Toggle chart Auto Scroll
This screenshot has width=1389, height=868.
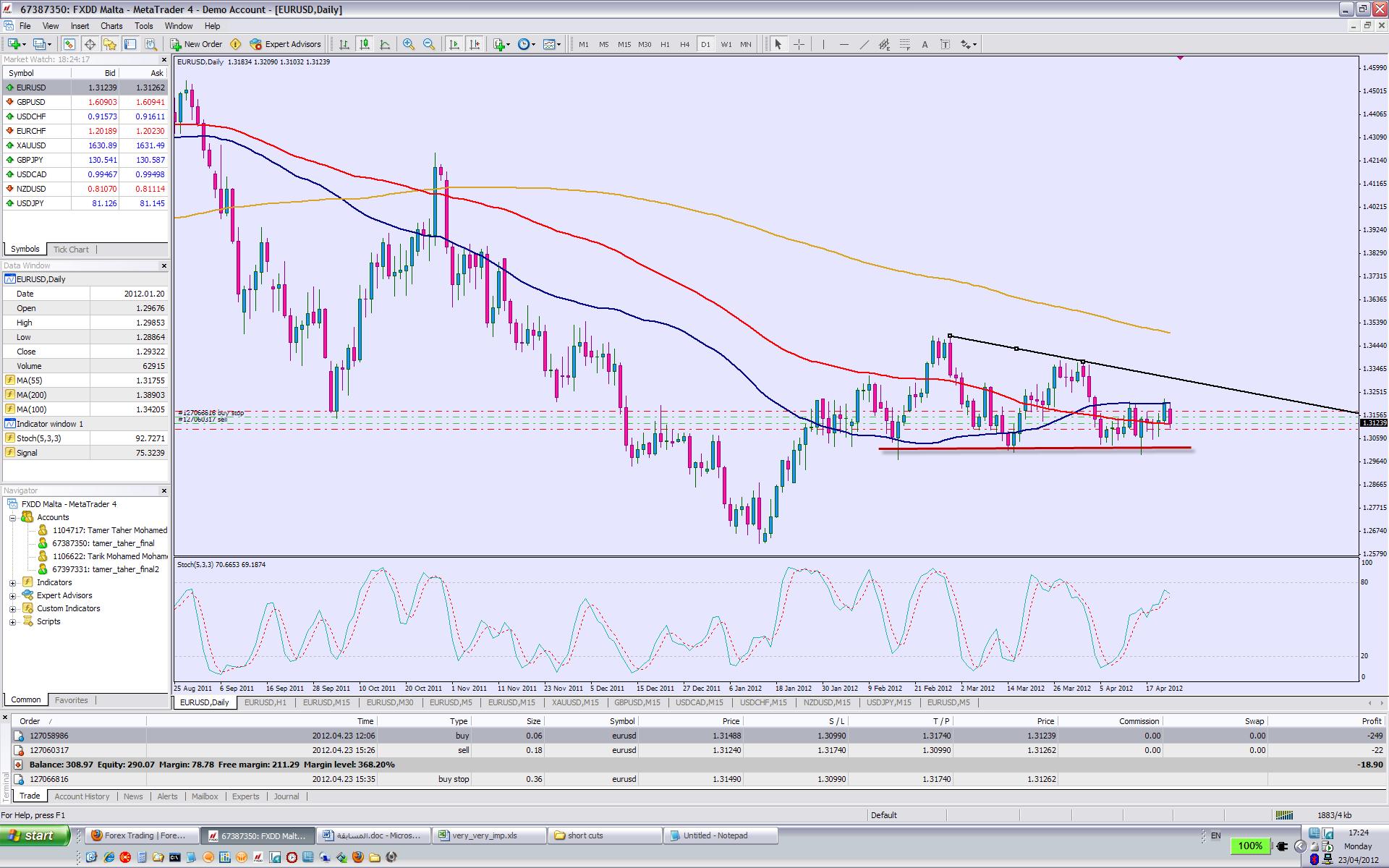pyautogui.click(x=454, y=44)
